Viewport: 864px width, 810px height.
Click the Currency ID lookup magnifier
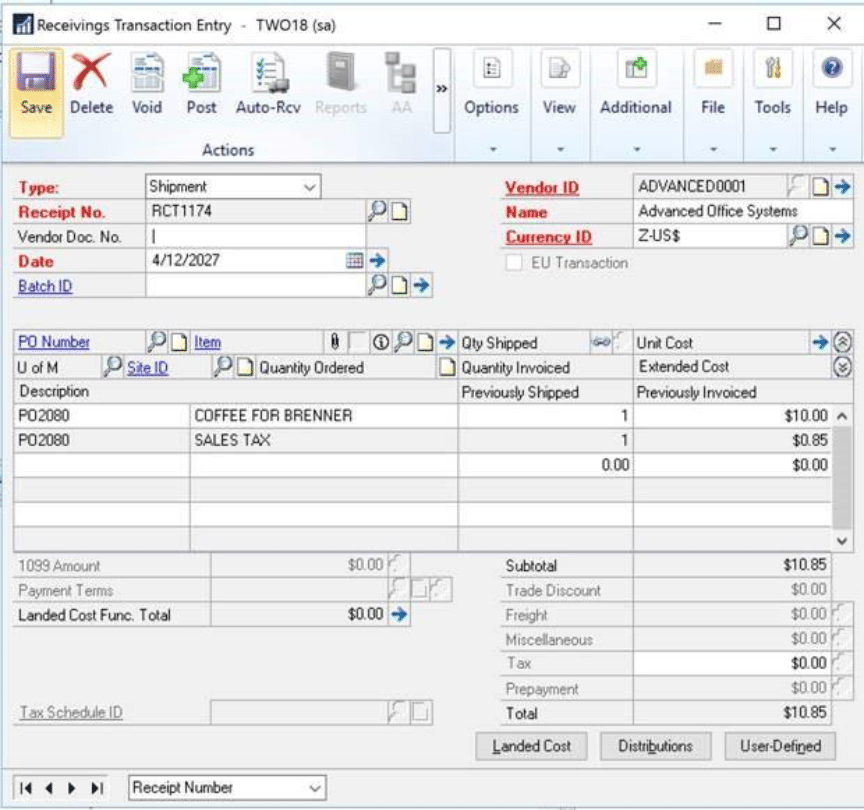point(799,236)
